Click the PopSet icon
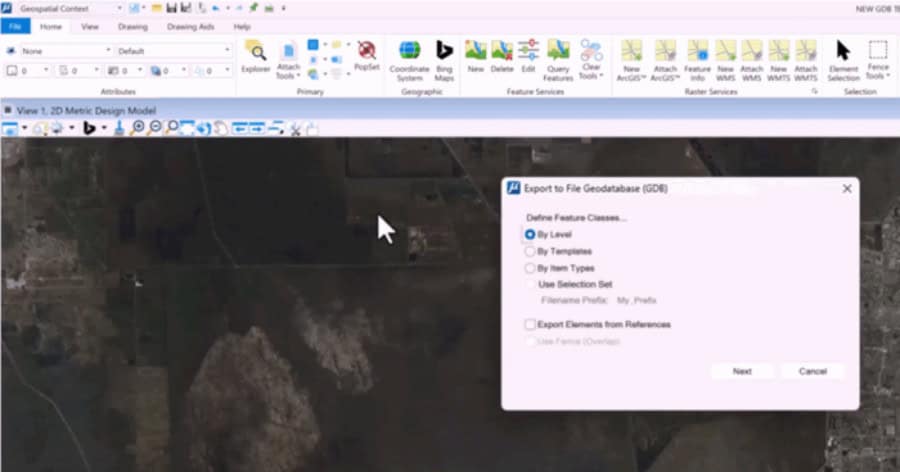Viewport: 900px width, 472px height. [367, 55]
